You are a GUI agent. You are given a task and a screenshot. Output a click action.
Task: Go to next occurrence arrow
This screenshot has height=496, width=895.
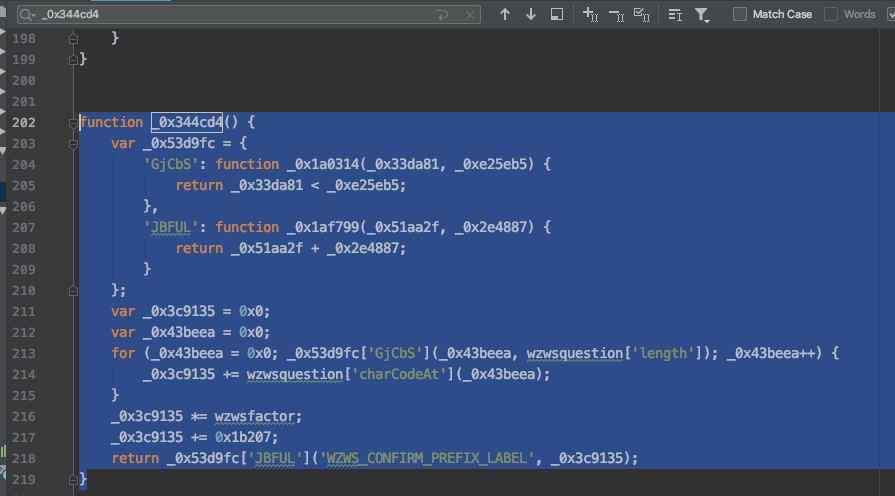pos(531,14)
